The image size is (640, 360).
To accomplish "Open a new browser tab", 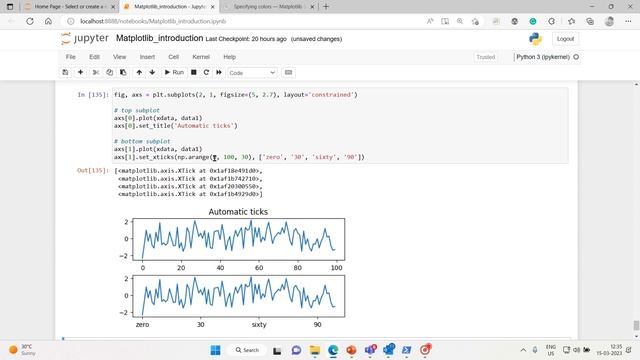I will [326, 7].
